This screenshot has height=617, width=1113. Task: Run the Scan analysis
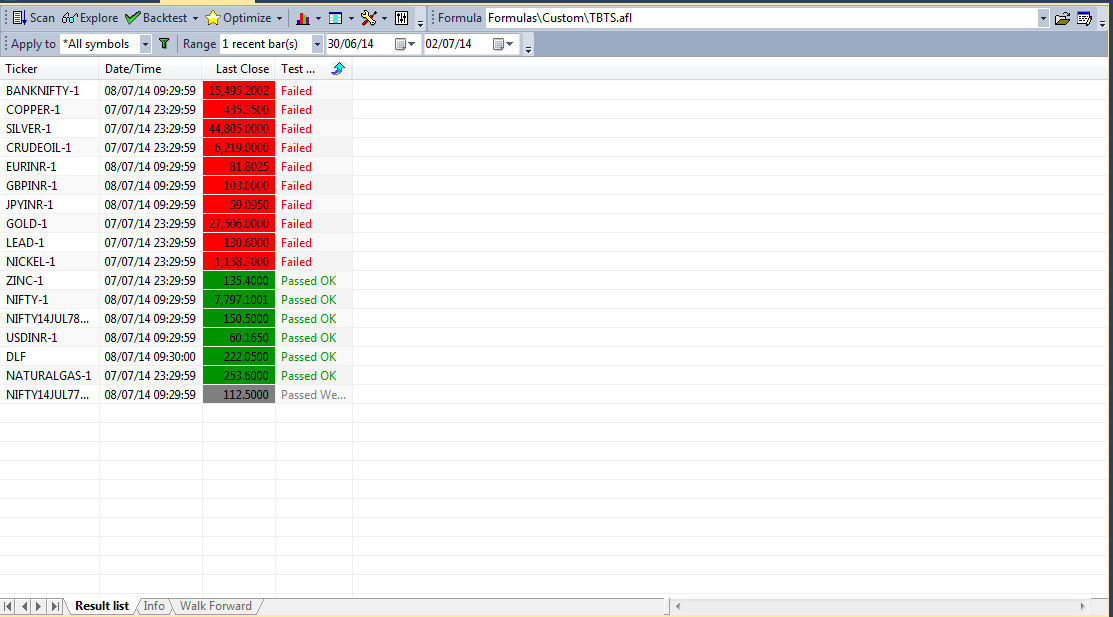click(x=33, y=18)
